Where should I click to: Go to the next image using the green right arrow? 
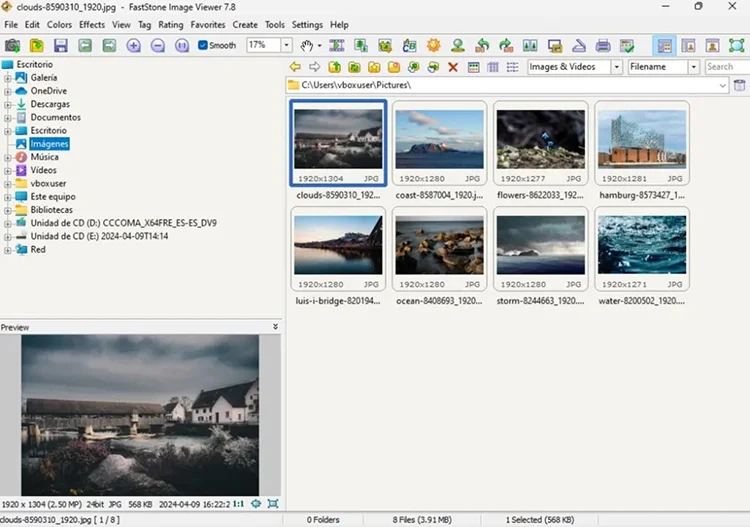[109, 45]
